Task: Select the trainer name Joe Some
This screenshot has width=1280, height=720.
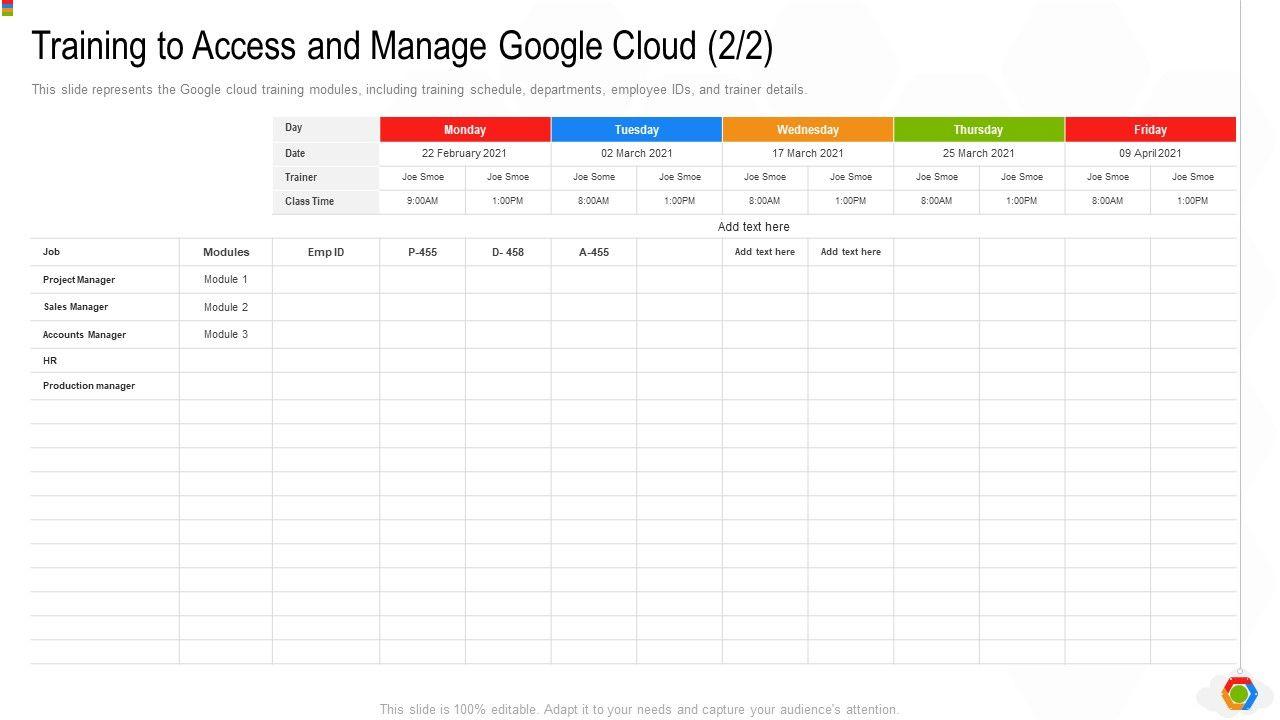Action: (594, 177)
